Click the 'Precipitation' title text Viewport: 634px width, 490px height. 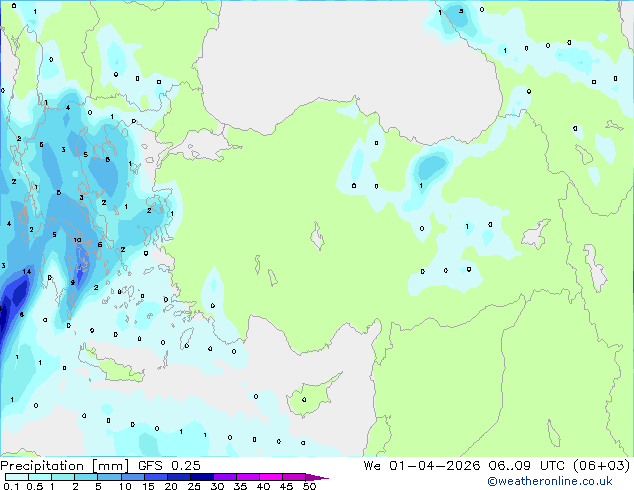pyautogui.click(x=42, y=466)
